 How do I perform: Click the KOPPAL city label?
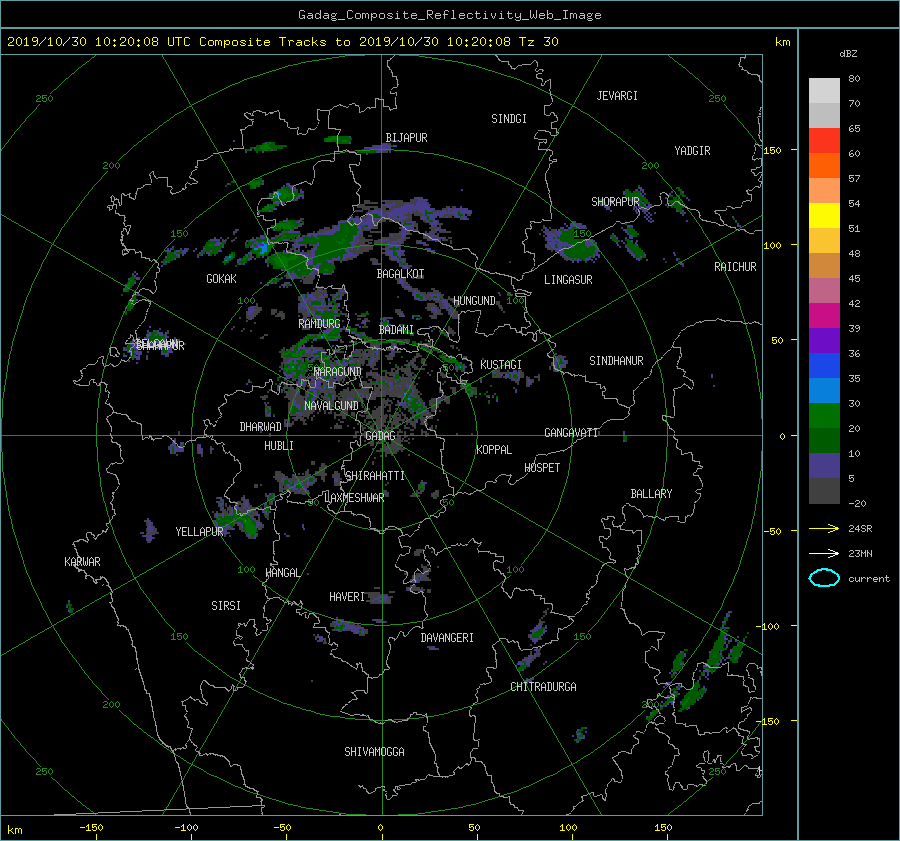coord(494,450)
